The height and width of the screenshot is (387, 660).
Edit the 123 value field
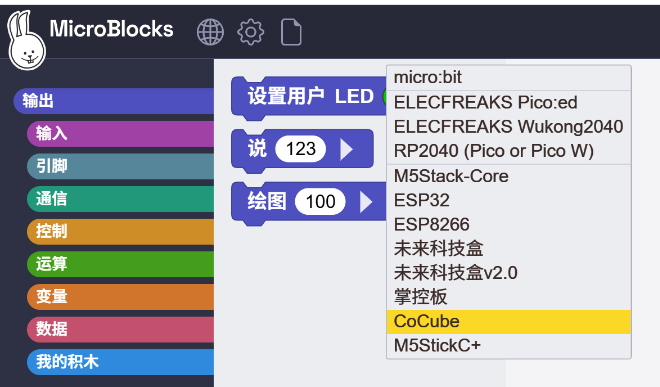[x=301, y=149]
